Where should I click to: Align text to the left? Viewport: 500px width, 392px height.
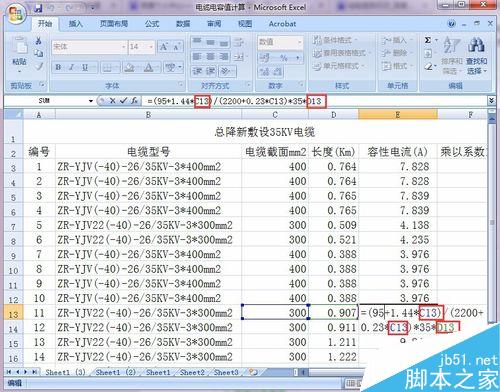[197, 56]
